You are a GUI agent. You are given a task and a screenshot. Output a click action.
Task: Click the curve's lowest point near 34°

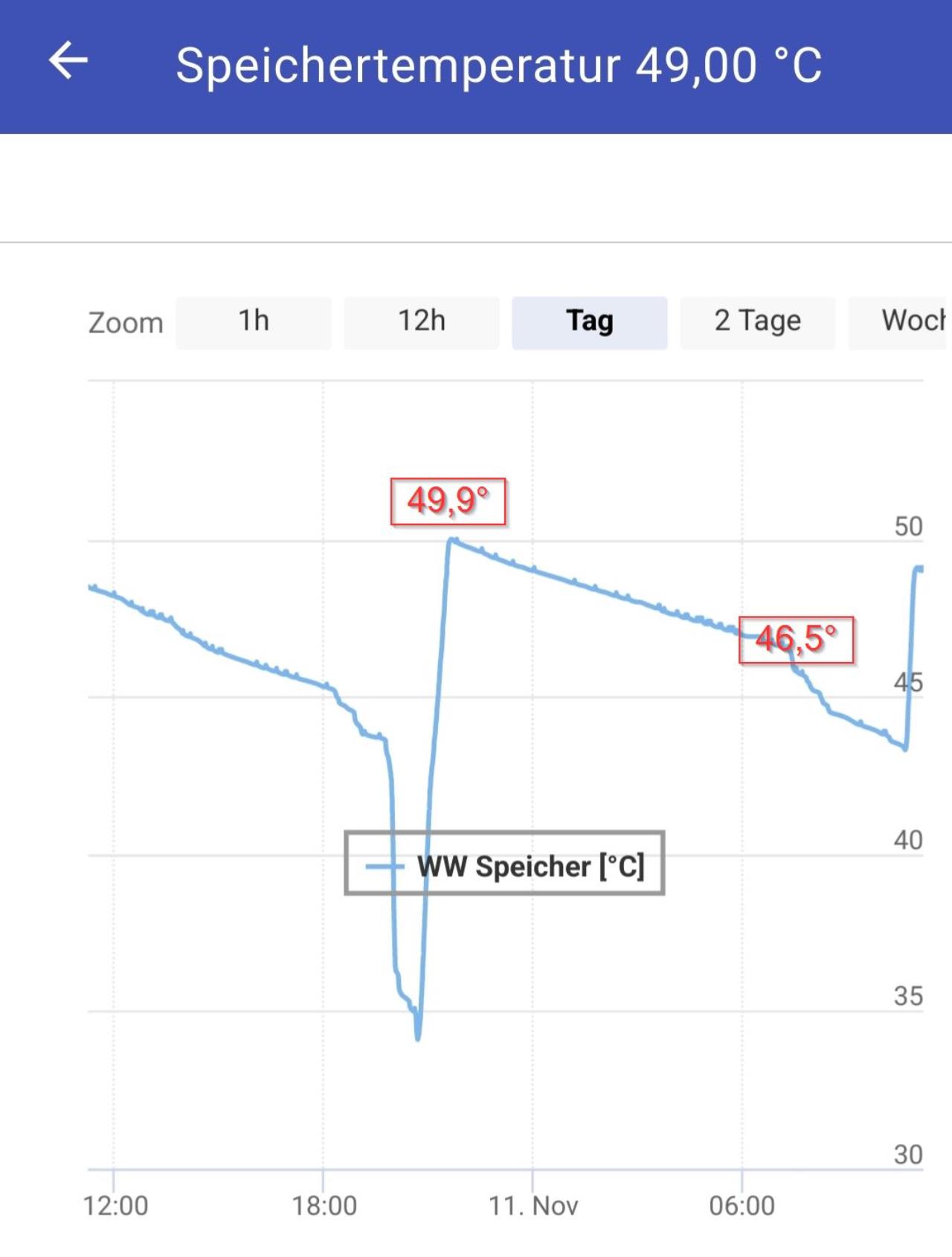pos(418,1038)
